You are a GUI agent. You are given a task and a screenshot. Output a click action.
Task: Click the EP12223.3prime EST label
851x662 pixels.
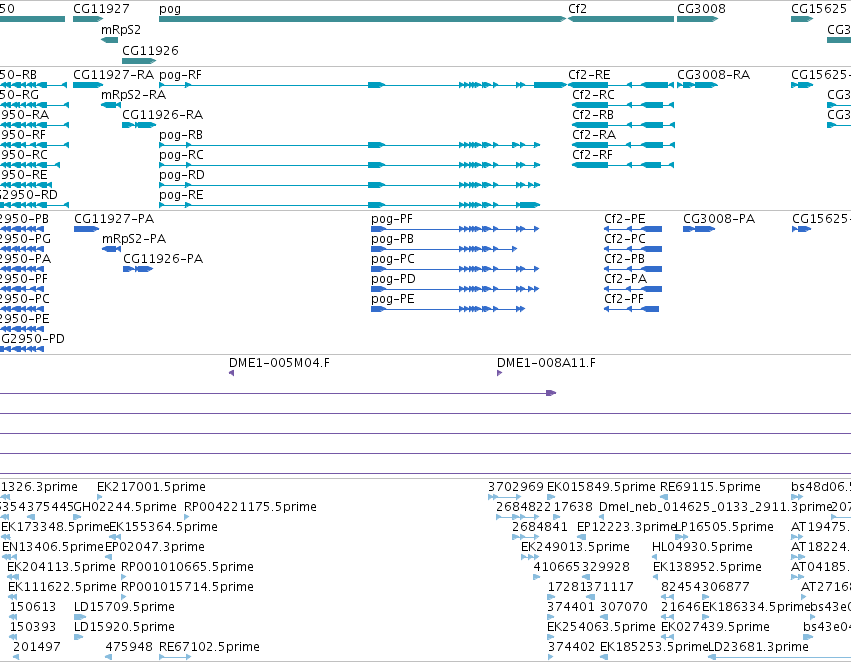pyautogui.click(x=626, y=527)
